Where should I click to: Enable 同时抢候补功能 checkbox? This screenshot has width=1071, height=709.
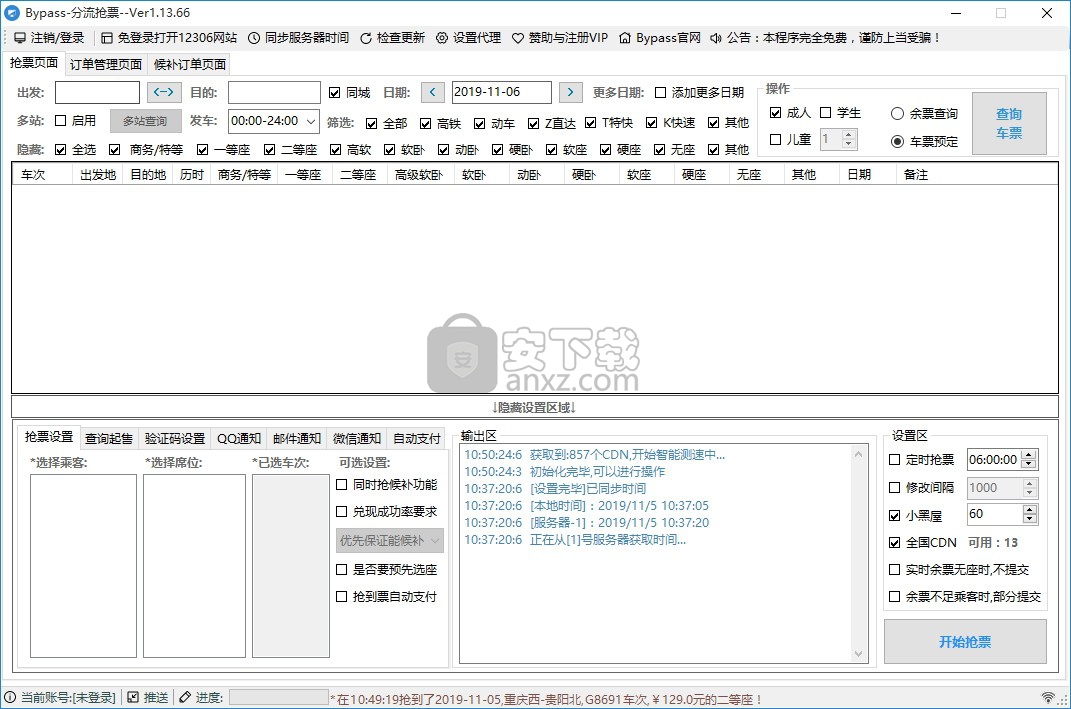[x=342, y=485]
